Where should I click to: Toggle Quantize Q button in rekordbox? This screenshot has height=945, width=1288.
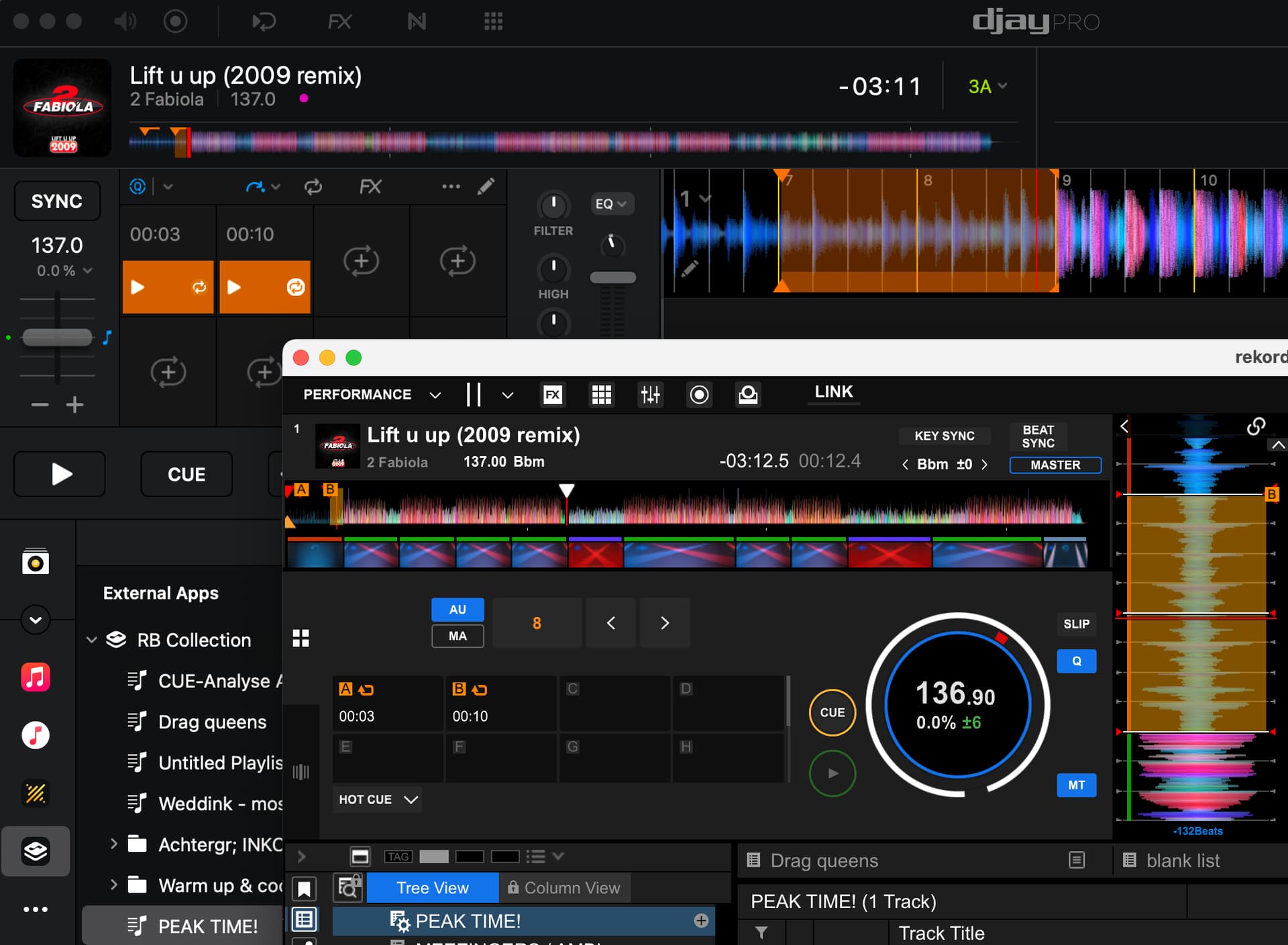tap(1077, 661)
